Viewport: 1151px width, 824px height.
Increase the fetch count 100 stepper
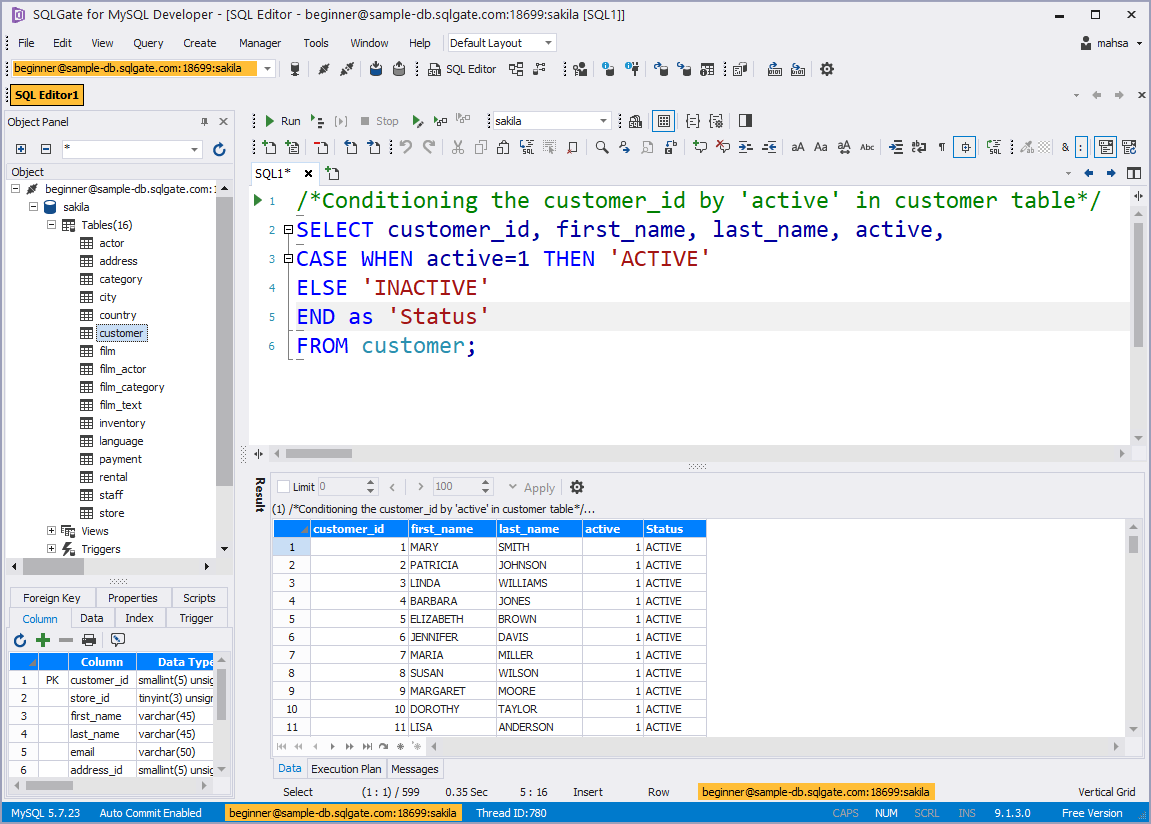[485, 482]
